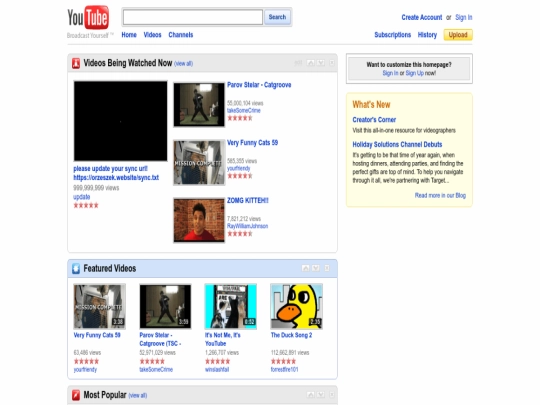Click the '112,662,891 views' text
This screenshot has width=540, height=405.
point(290,353)
